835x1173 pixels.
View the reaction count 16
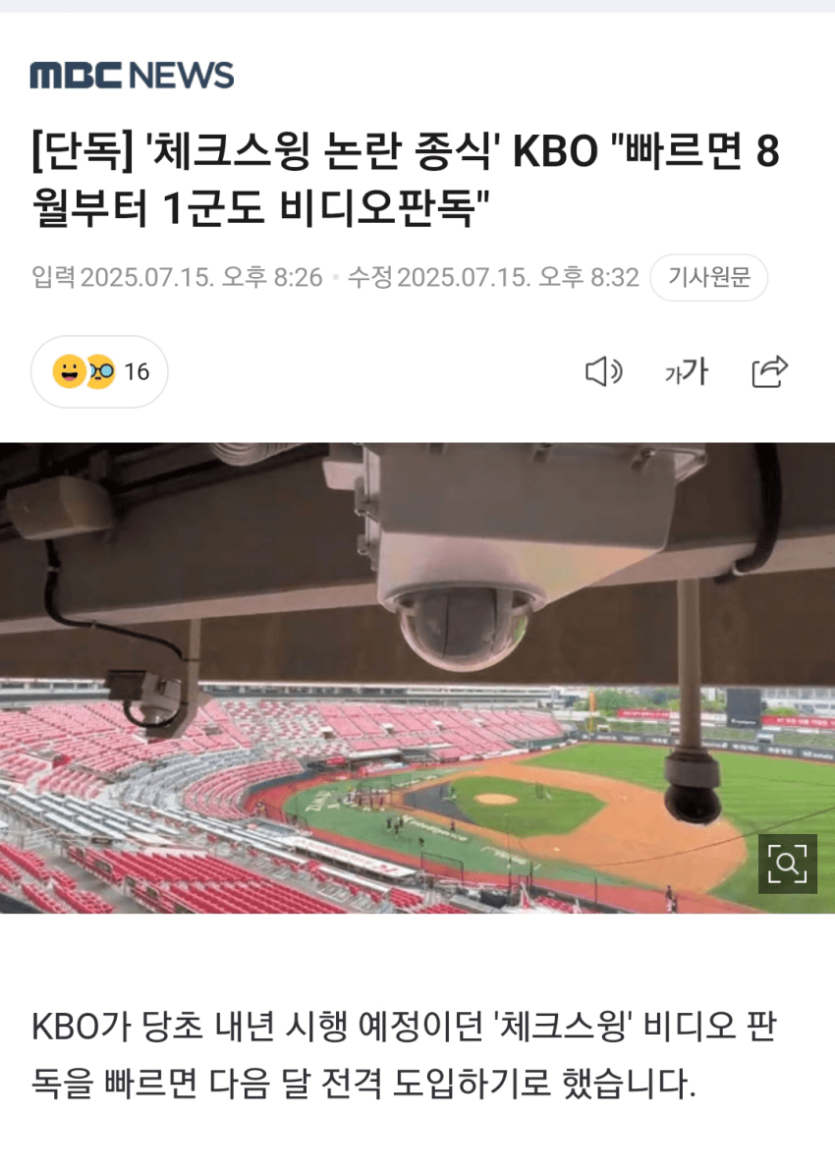[137, 372]
